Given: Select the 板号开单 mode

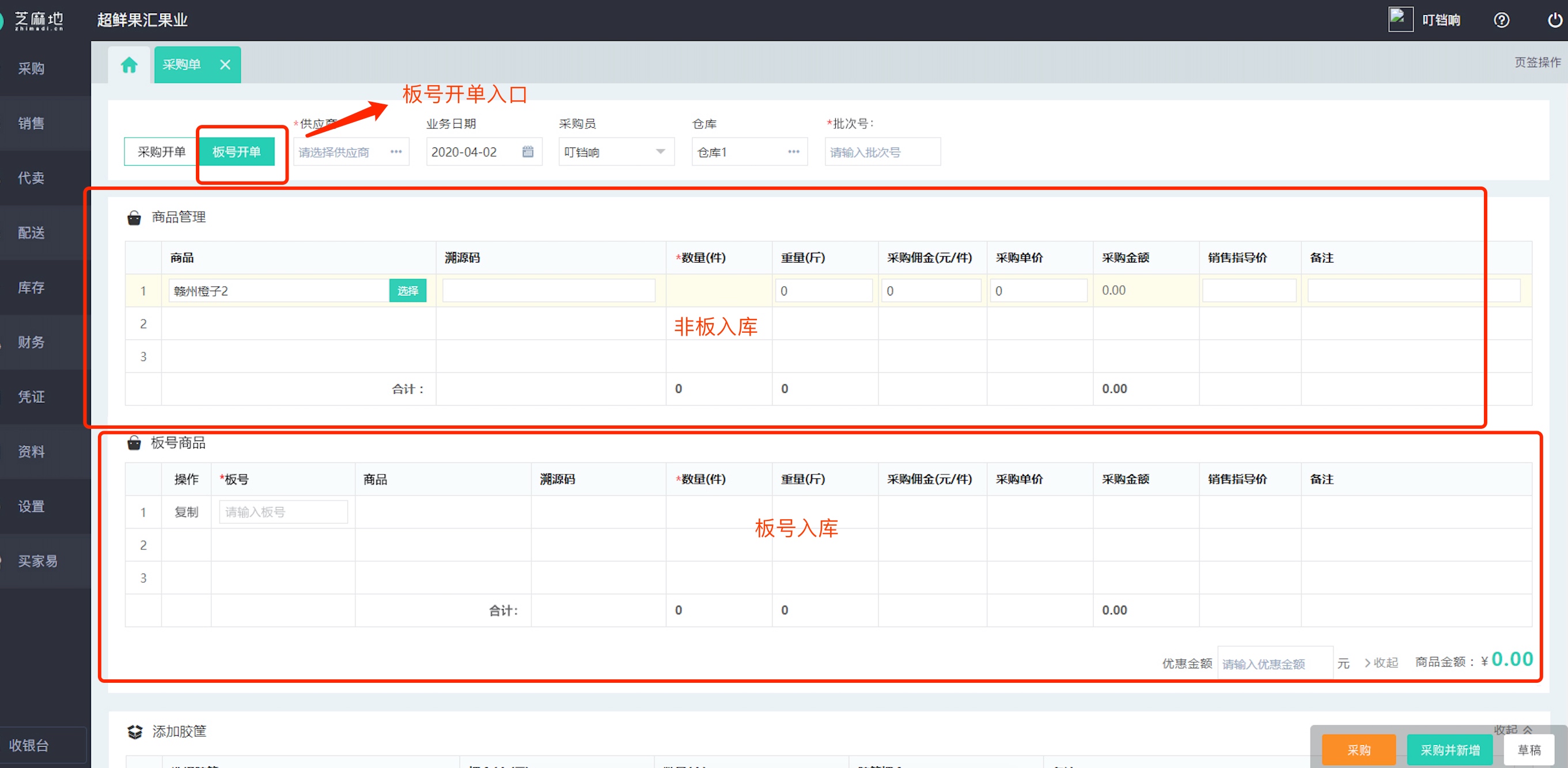Looking at the screenshot, I should pyautogui.click(x=236, y=151).
